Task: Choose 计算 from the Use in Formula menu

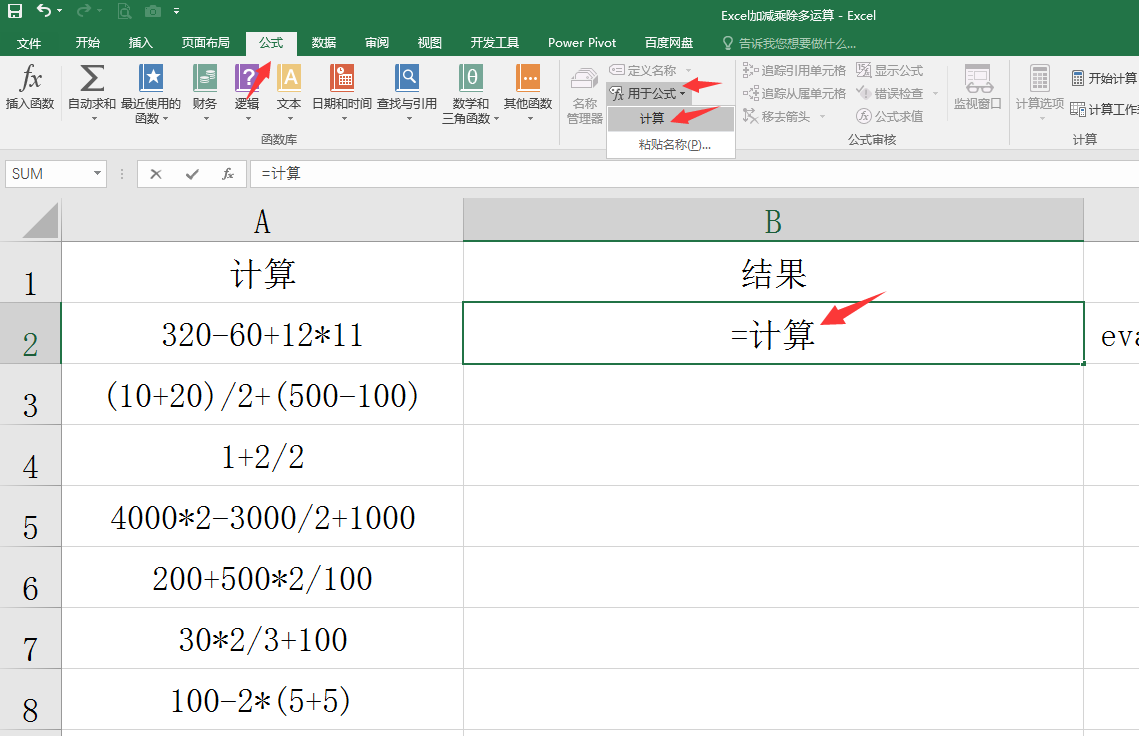Action: click(x=652, y=119)
